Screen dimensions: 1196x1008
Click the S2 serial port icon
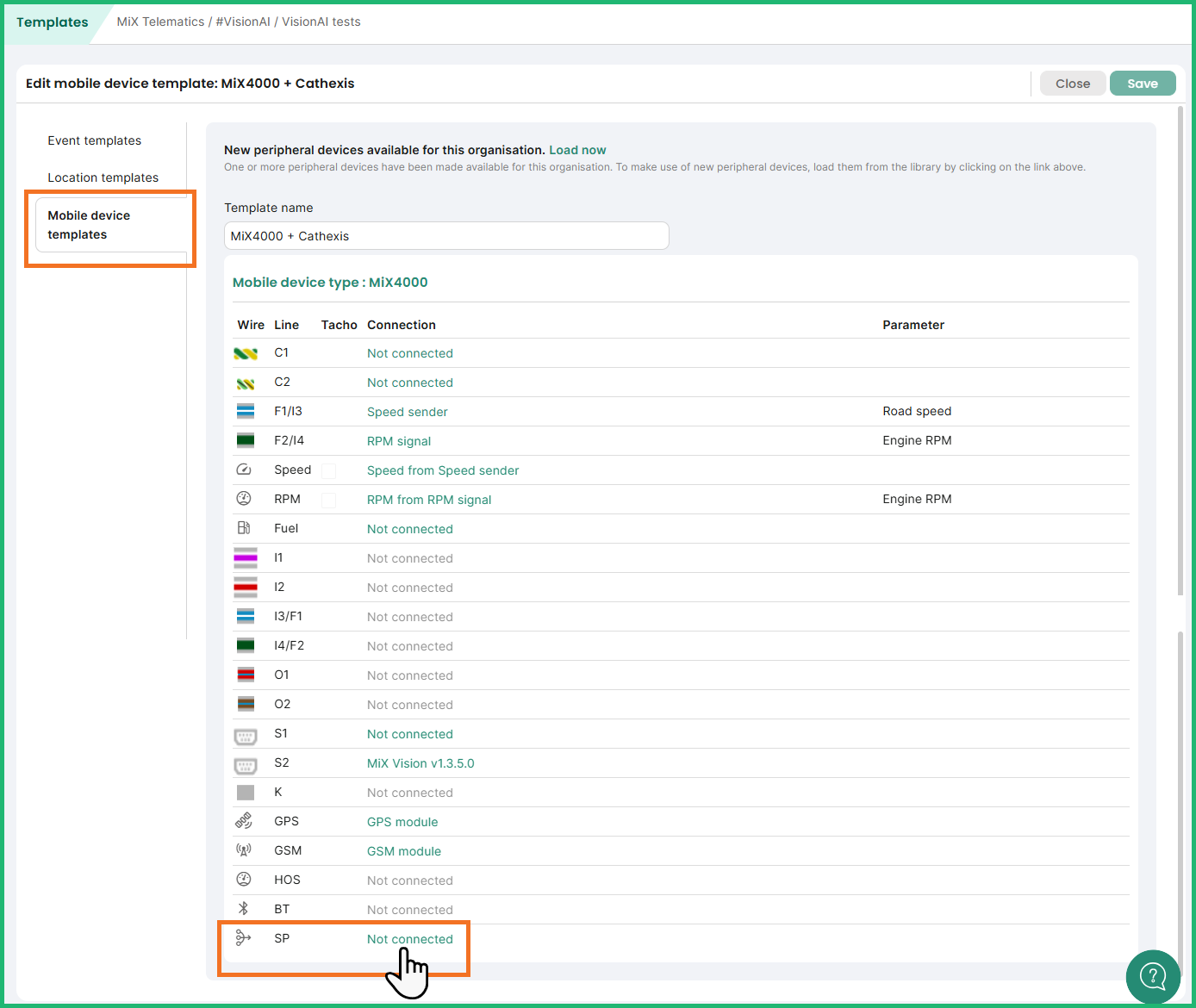(x=246, y=766)
